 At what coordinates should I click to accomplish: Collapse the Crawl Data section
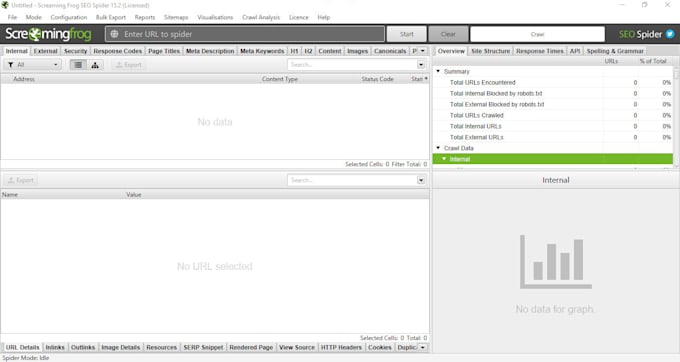[x=438, y=148]
